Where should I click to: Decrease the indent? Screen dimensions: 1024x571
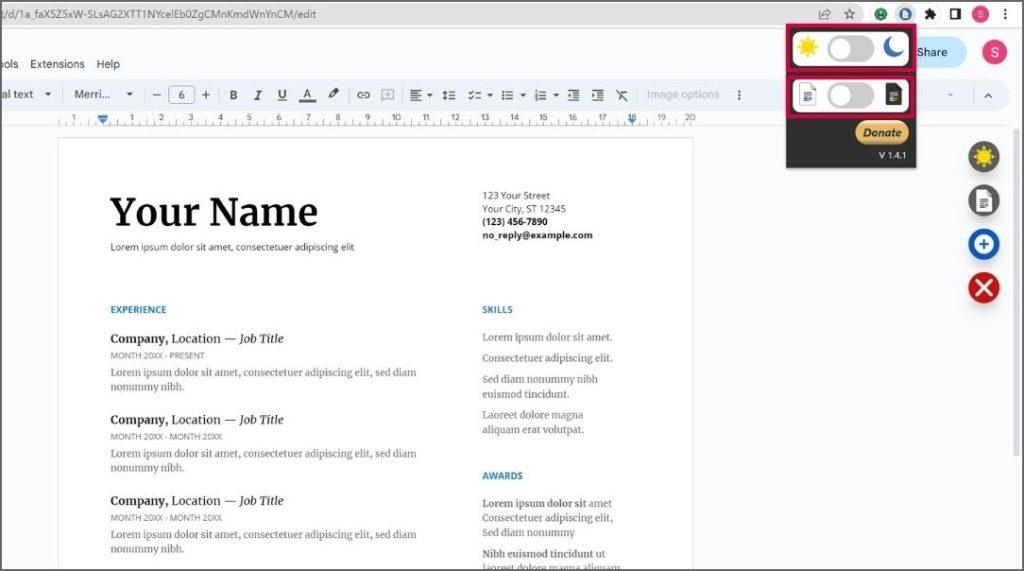tap(573, 95)
